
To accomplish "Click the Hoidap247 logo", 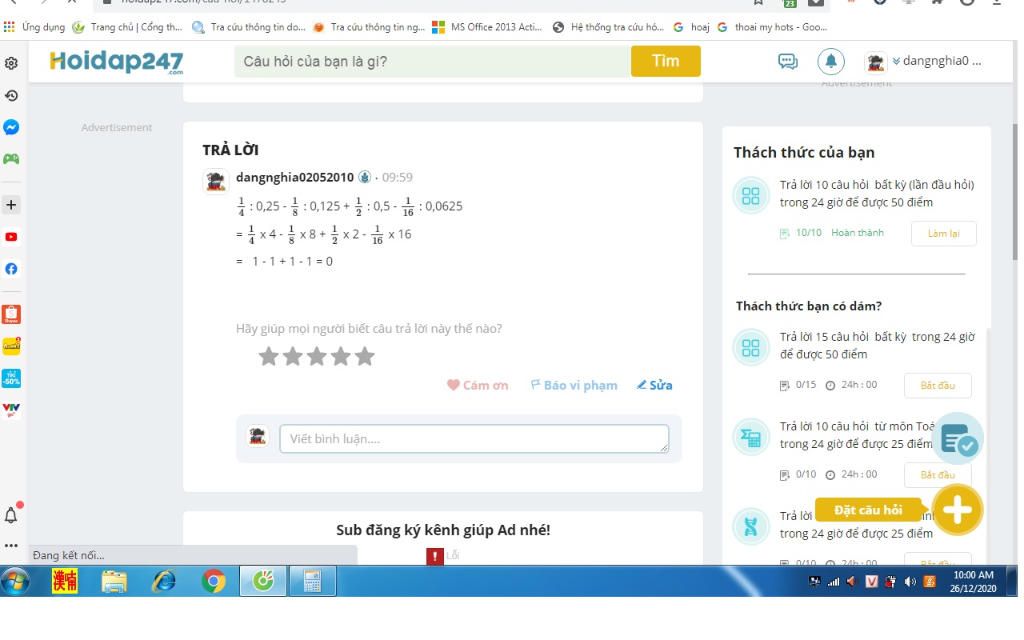I will 116,61.
